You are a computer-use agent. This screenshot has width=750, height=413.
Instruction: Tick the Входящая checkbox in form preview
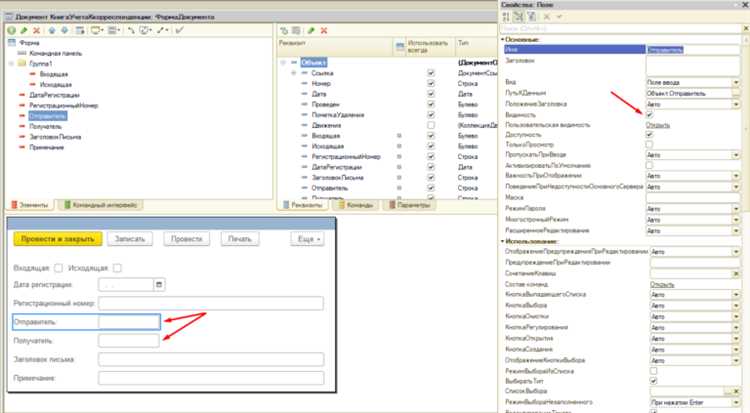pos(58,268)
